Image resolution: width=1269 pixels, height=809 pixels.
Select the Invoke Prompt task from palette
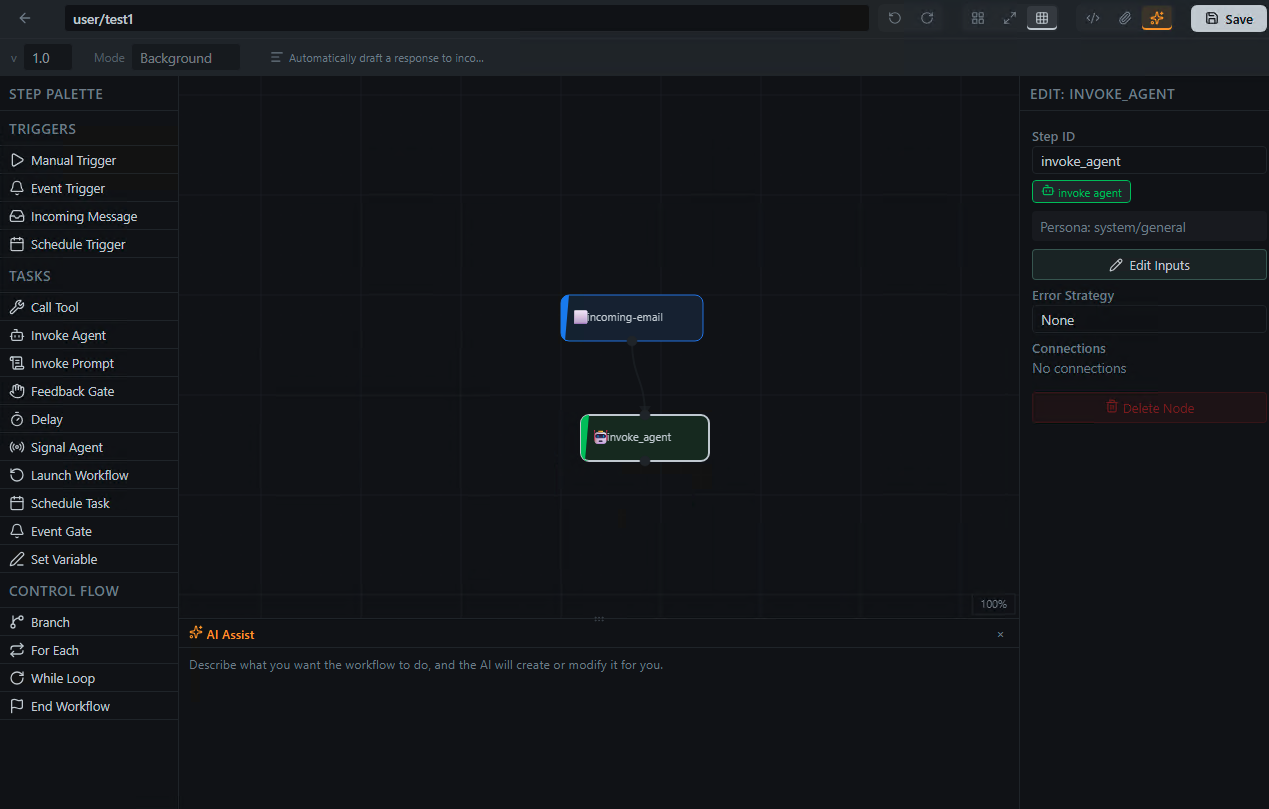70,363
